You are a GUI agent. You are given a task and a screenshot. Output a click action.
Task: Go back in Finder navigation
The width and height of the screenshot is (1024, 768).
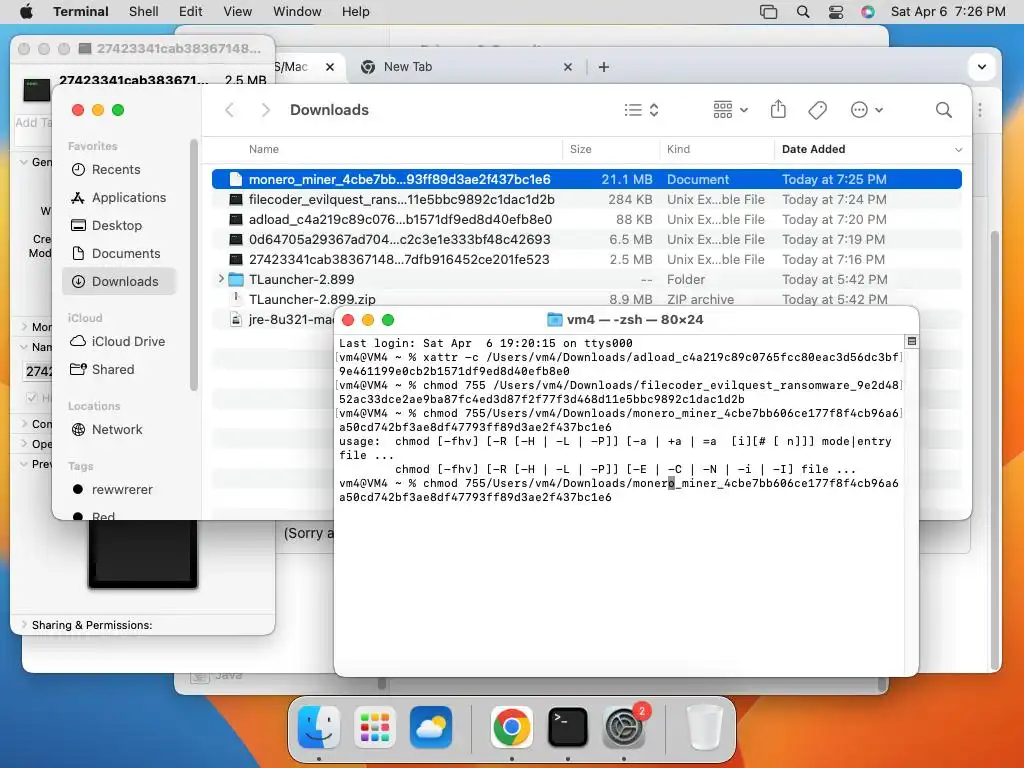click(x=229, y=110)
